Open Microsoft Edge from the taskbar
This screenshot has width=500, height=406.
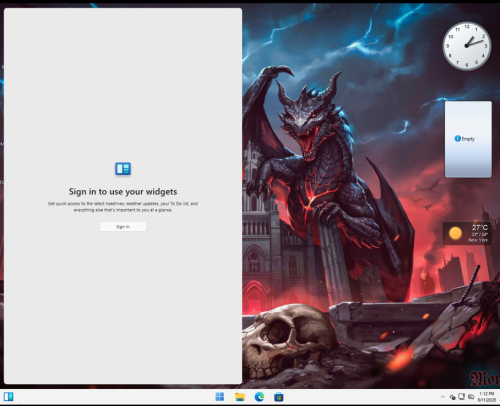pyautogui.click(x=259, y=397)
